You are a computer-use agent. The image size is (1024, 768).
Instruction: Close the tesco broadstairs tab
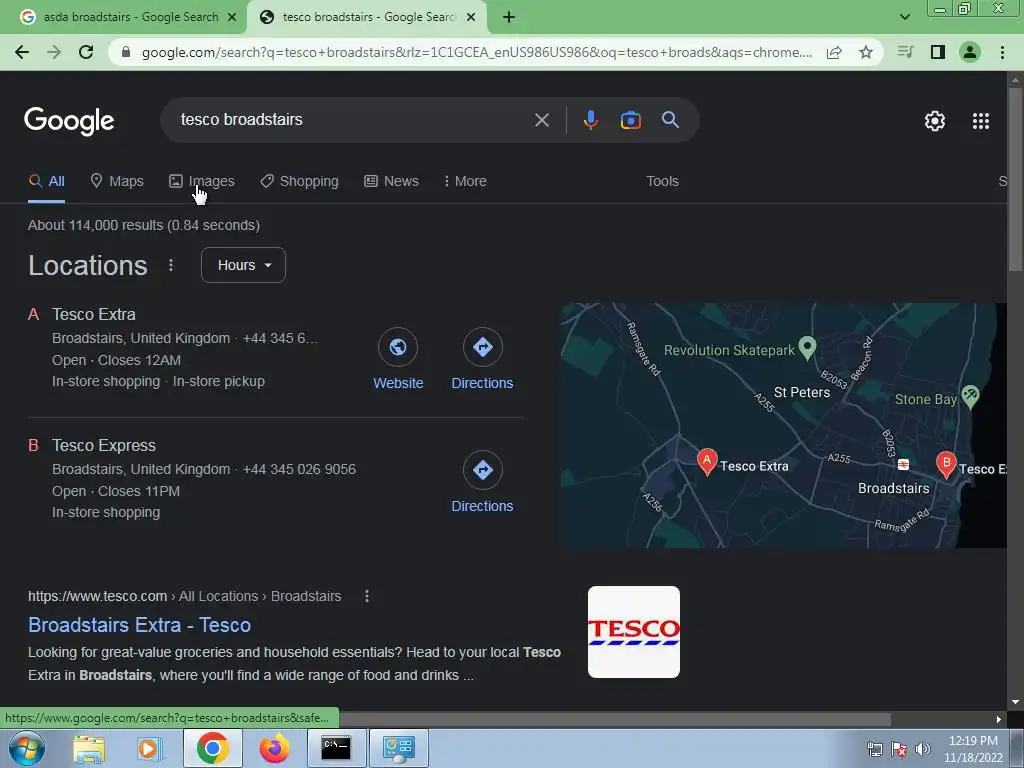click(x=471, y=17)
